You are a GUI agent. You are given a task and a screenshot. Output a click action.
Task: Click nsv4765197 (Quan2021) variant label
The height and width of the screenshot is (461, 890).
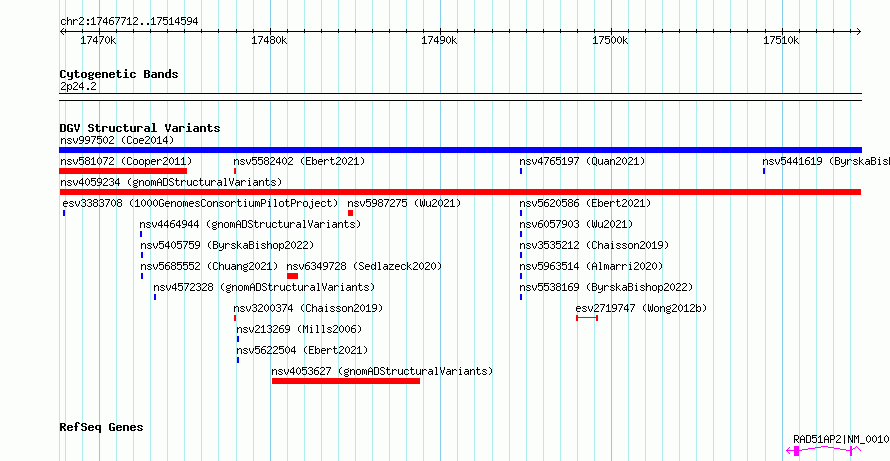[x=582, y=161]
